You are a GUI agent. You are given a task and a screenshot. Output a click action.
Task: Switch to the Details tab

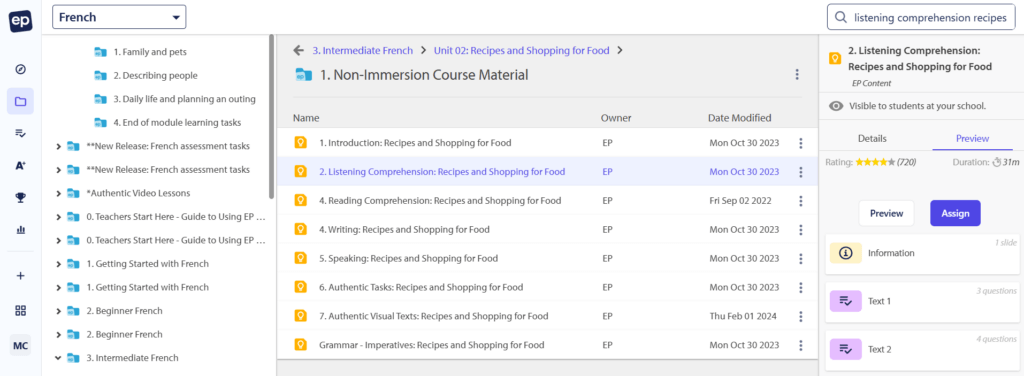pos(872,138)
